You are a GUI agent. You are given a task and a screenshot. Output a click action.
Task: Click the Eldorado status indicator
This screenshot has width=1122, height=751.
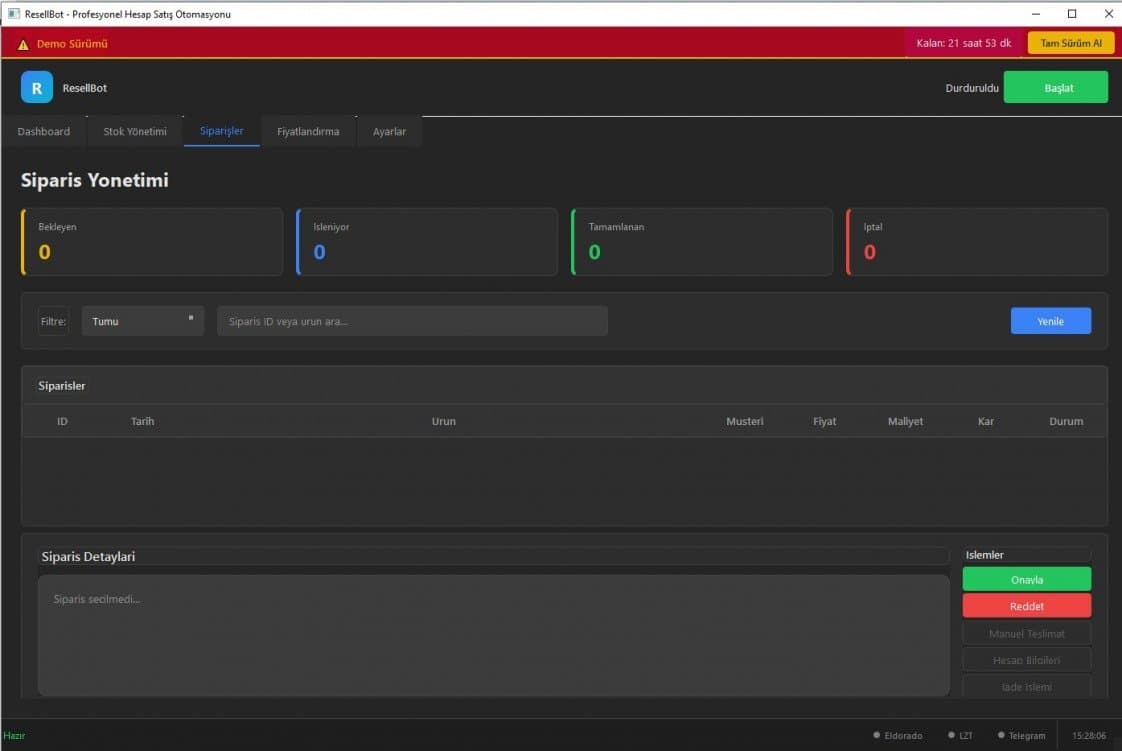pos(897,735)
